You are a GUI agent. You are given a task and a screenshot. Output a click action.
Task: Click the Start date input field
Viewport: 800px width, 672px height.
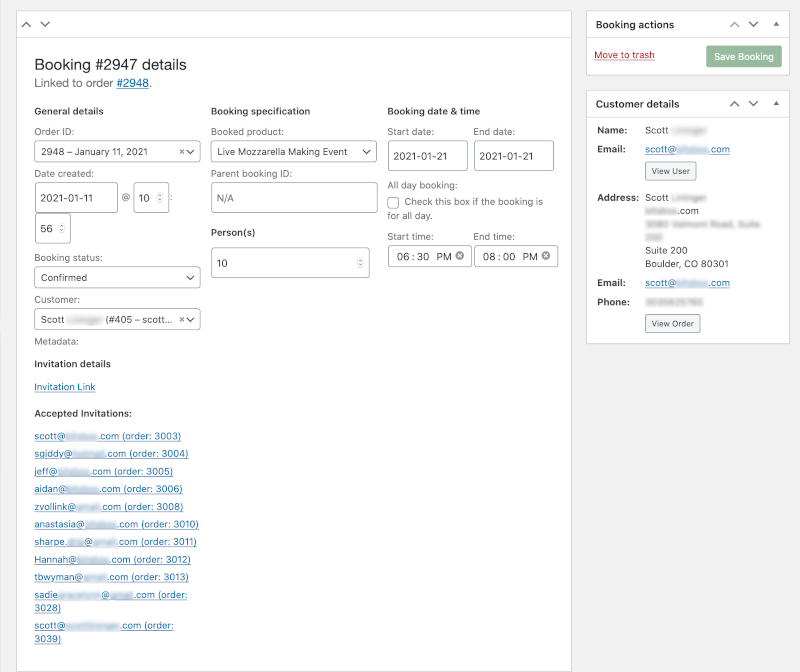pos(426,156)
